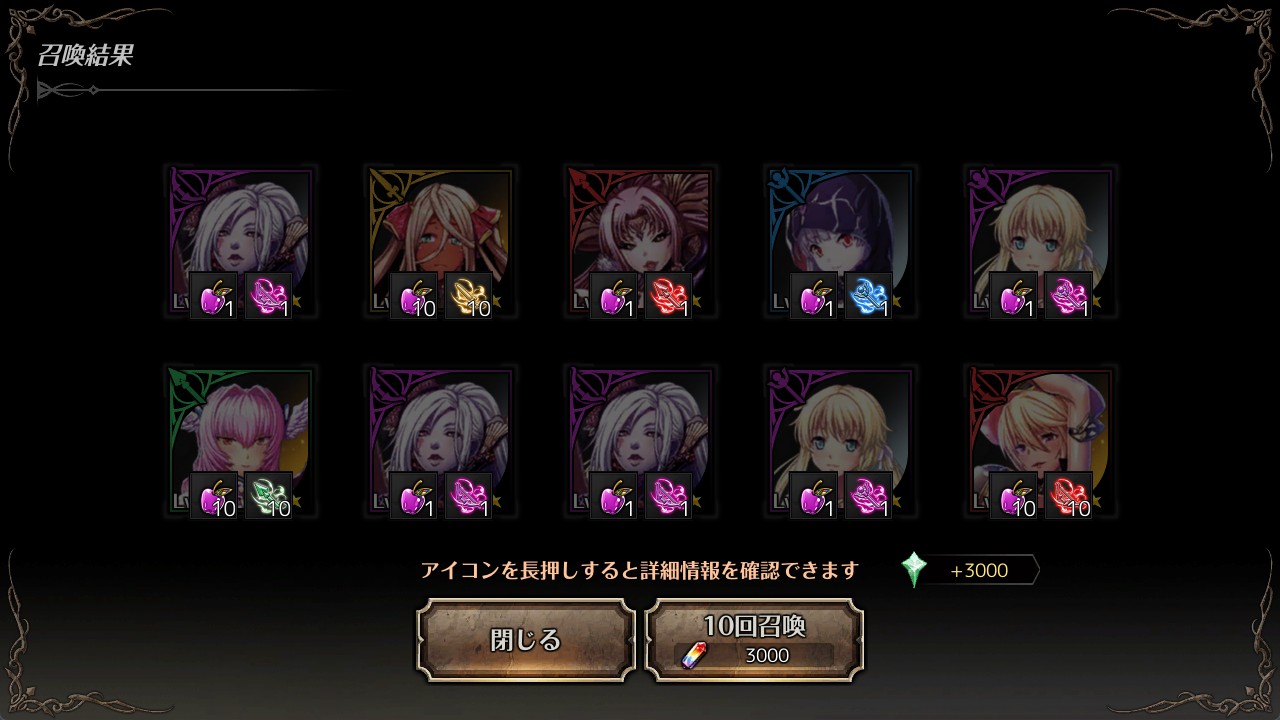Tap the purple apple icon on green-frame card
The width and height of the screenshot is (1280, 720).
[214, 496]
